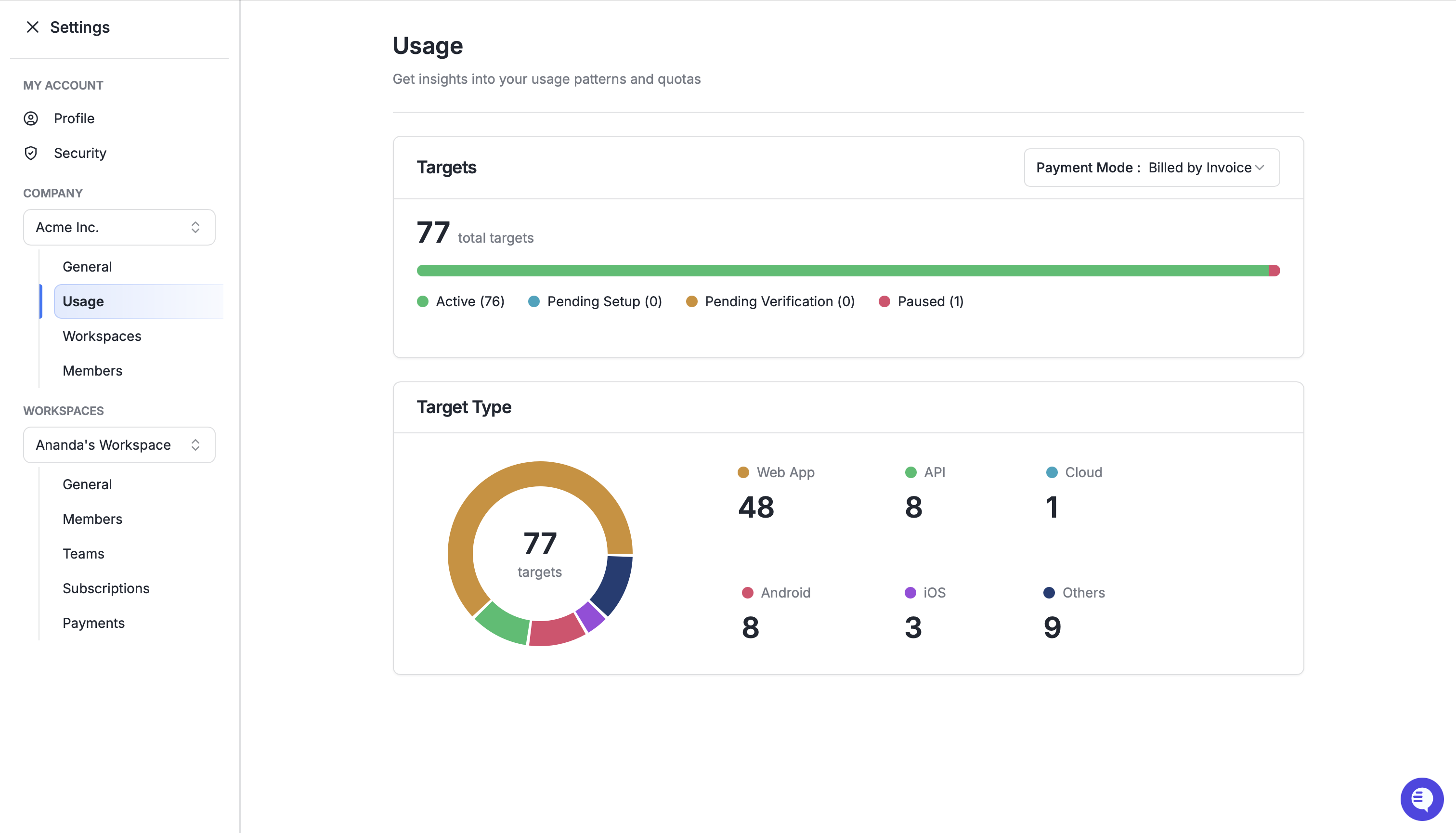Click the 'total targets' label
Image resolution: width=1456 pixels, height=833 pixels.
495,238
